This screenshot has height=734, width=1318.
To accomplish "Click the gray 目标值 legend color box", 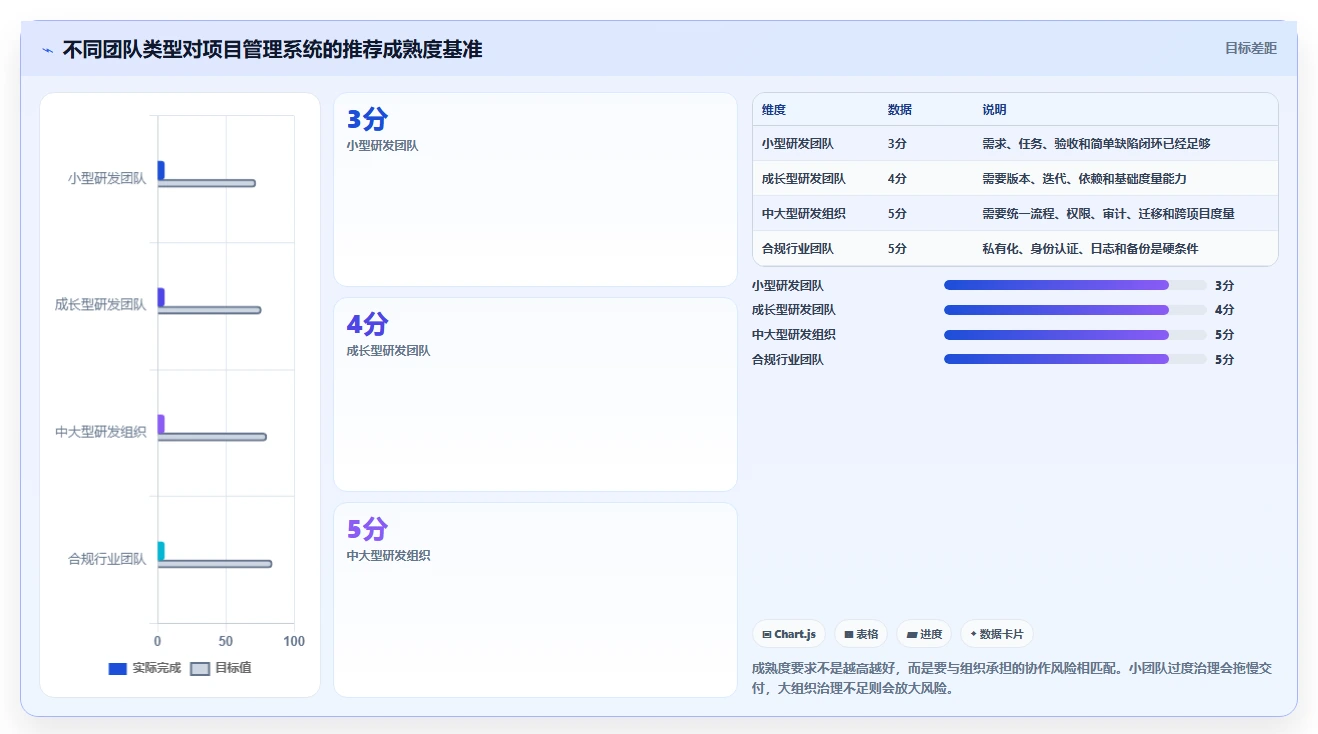I will tap(200, 668).
